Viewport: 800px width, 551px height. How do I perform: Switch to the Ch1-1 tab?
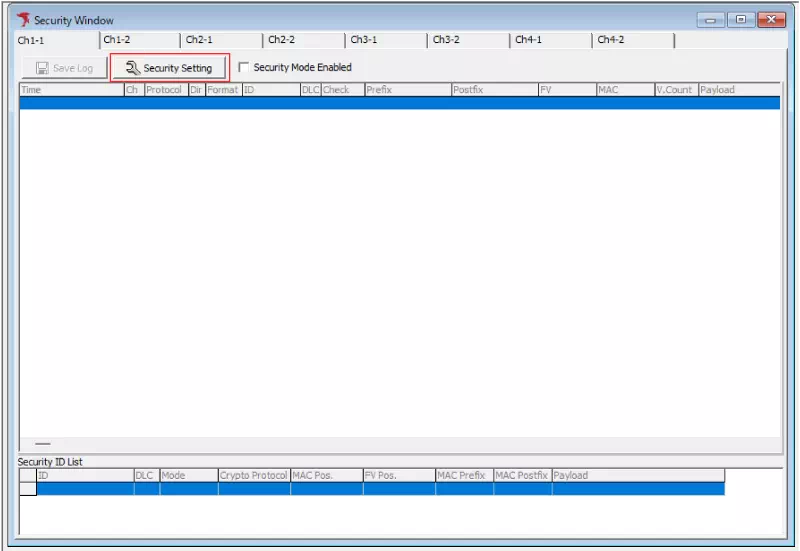pos(57,40)
